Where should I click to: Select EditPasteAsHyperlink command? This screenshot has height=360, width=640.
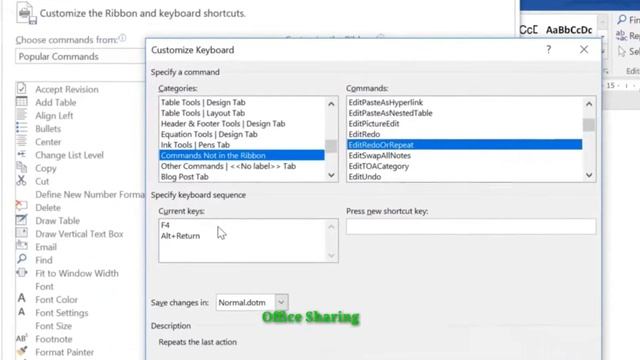(x=464, y=102)
